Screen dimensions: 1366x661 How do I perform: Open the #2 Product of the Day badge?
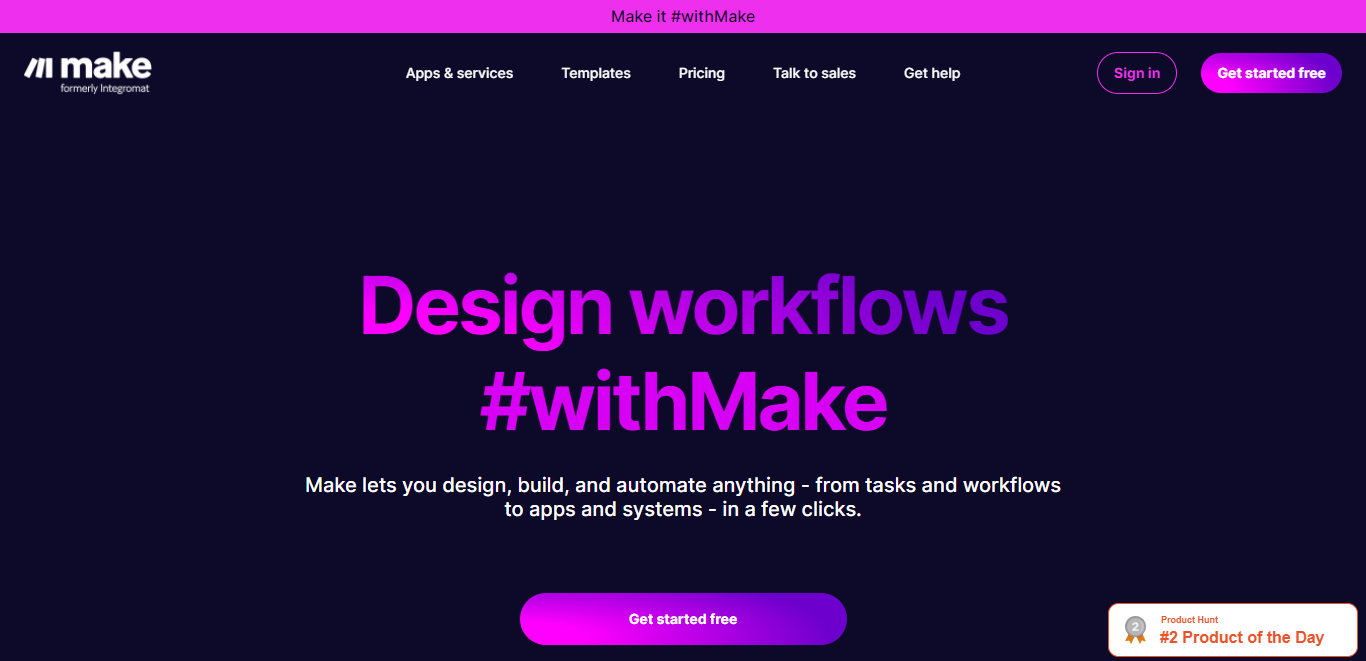(1232, 630)
